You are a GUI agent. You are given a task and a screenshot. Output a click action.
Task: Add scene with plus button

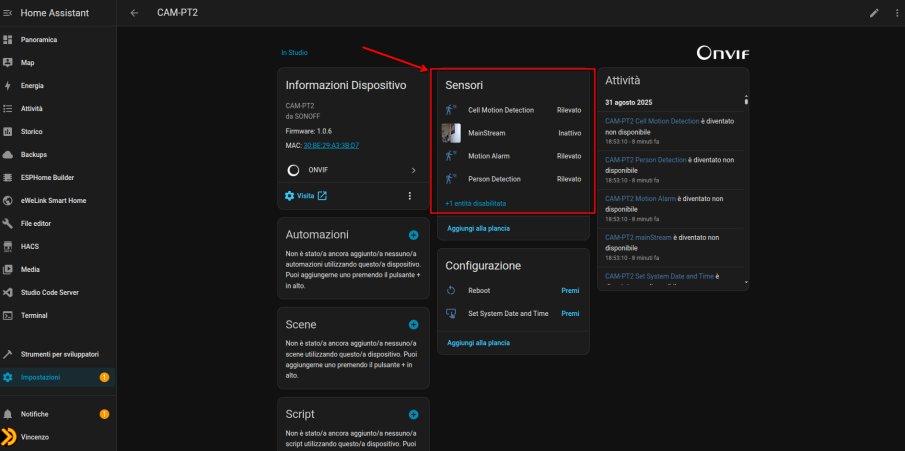[413, 325]
